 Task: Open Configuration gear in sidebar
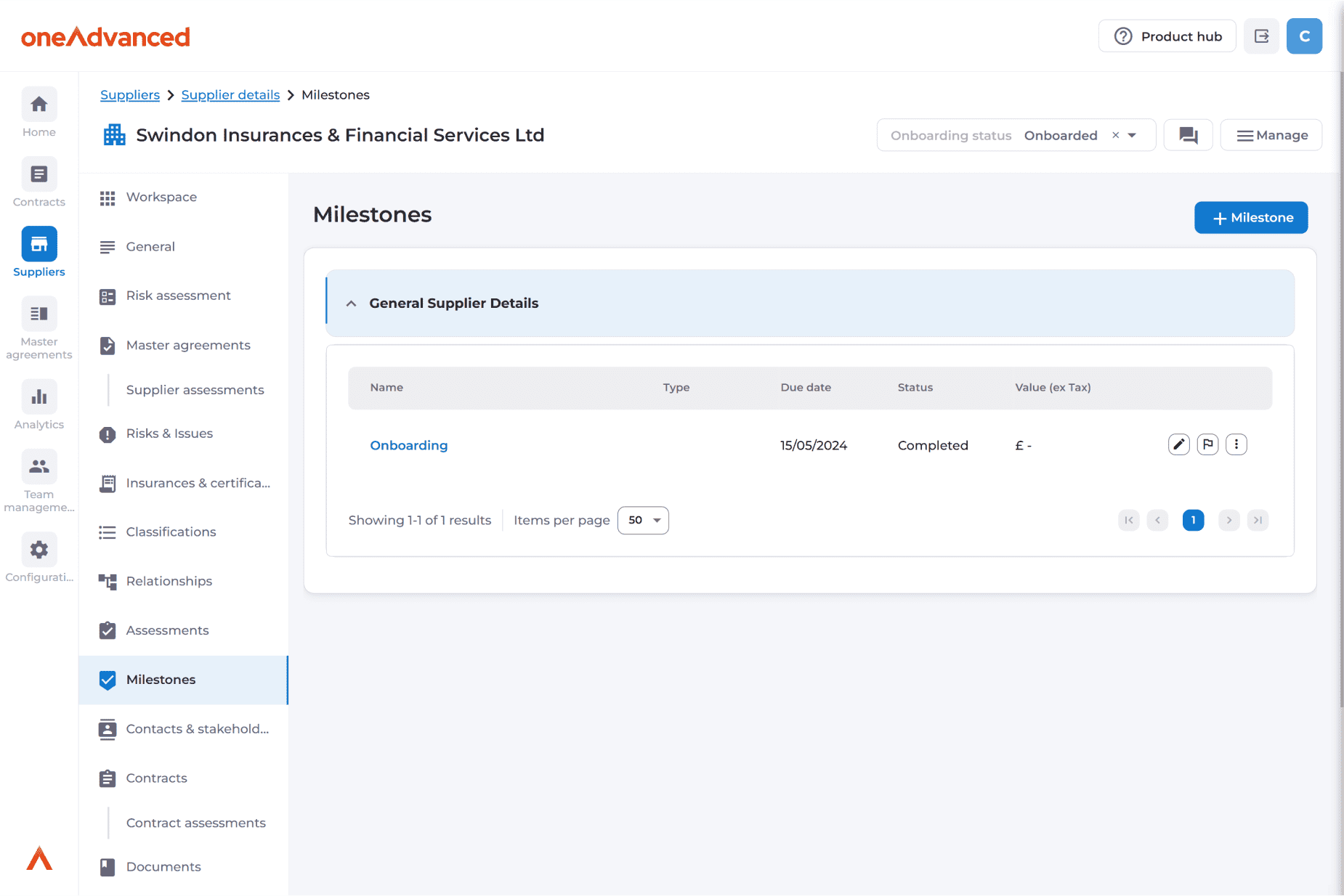click(x=39, y=558)
